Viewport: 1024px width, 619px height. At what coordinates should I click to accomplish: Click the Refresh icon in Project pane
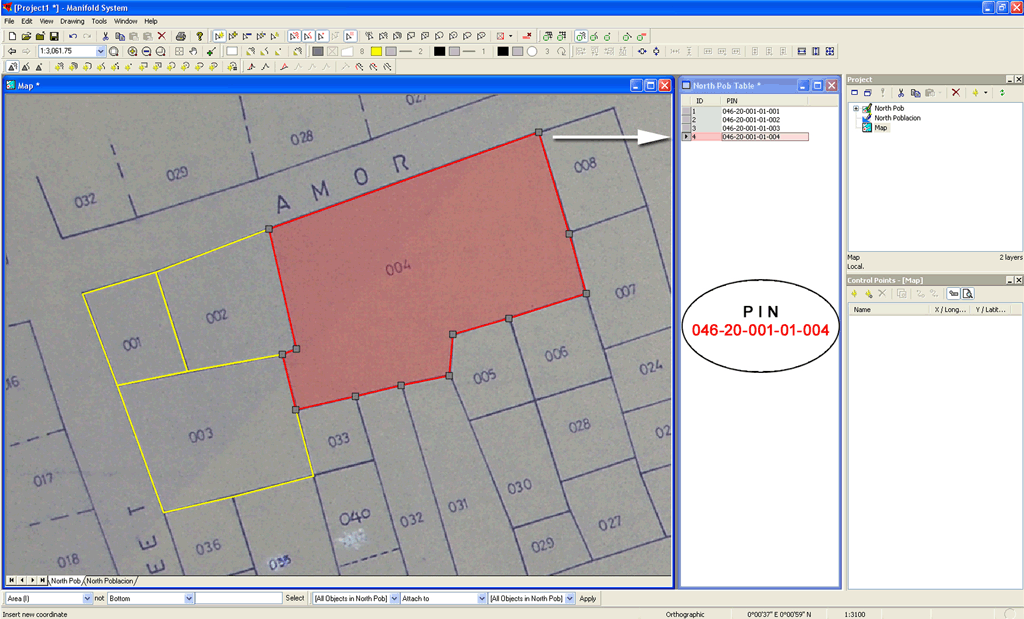pyautogui.click(x=1002, y=93)
